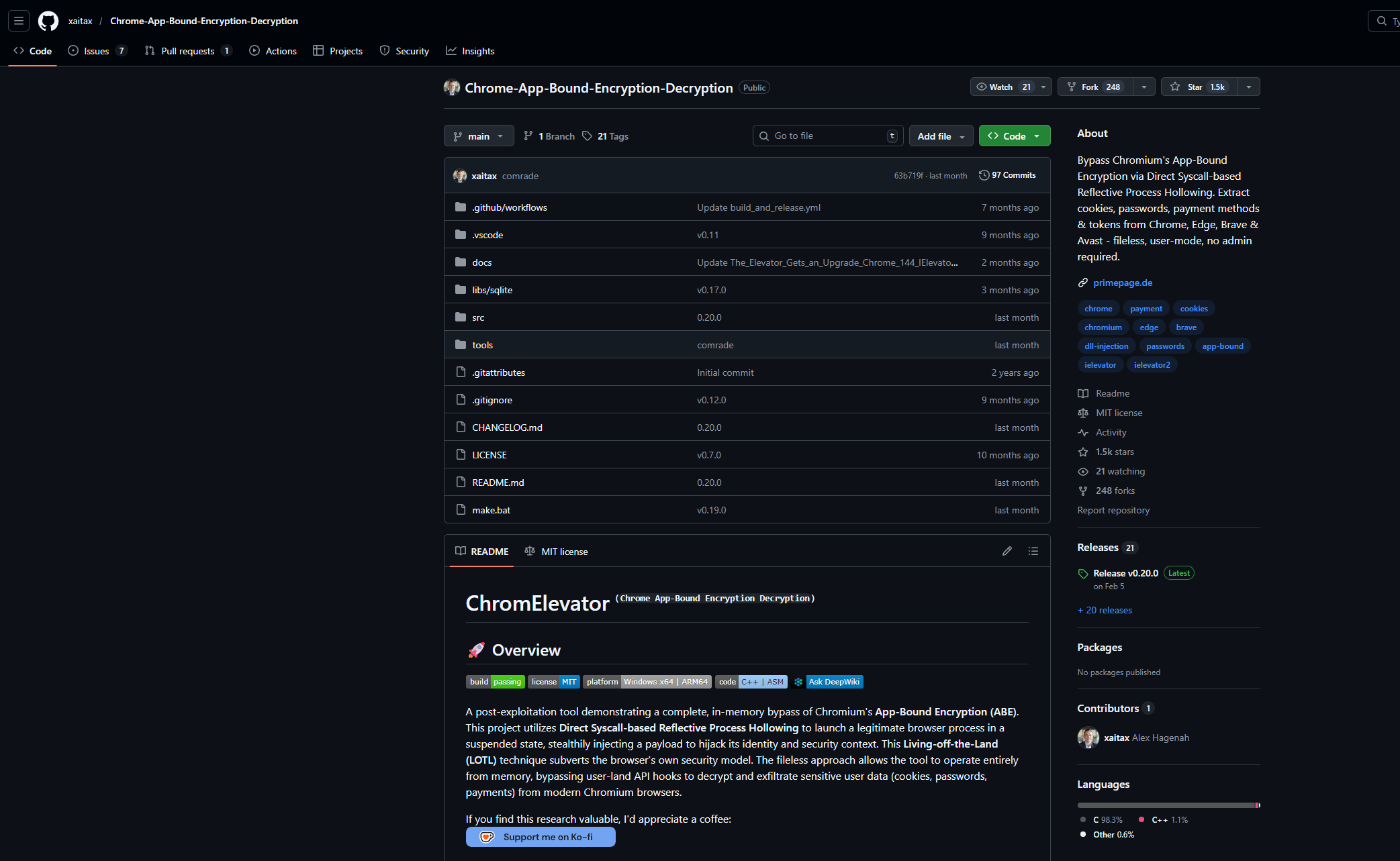Viewport: 1400px width, 861px height.
Task: Open the main branch dropdown
Action: point(478,136)
